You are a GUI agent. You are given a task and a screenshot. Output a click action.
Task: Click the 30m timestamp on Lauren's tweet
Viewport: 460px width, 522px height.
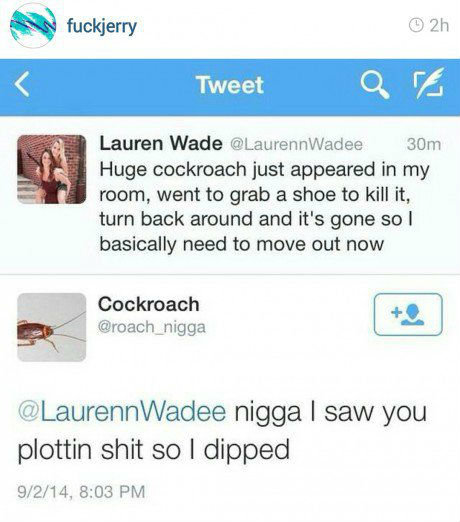[x=424, y=145]
